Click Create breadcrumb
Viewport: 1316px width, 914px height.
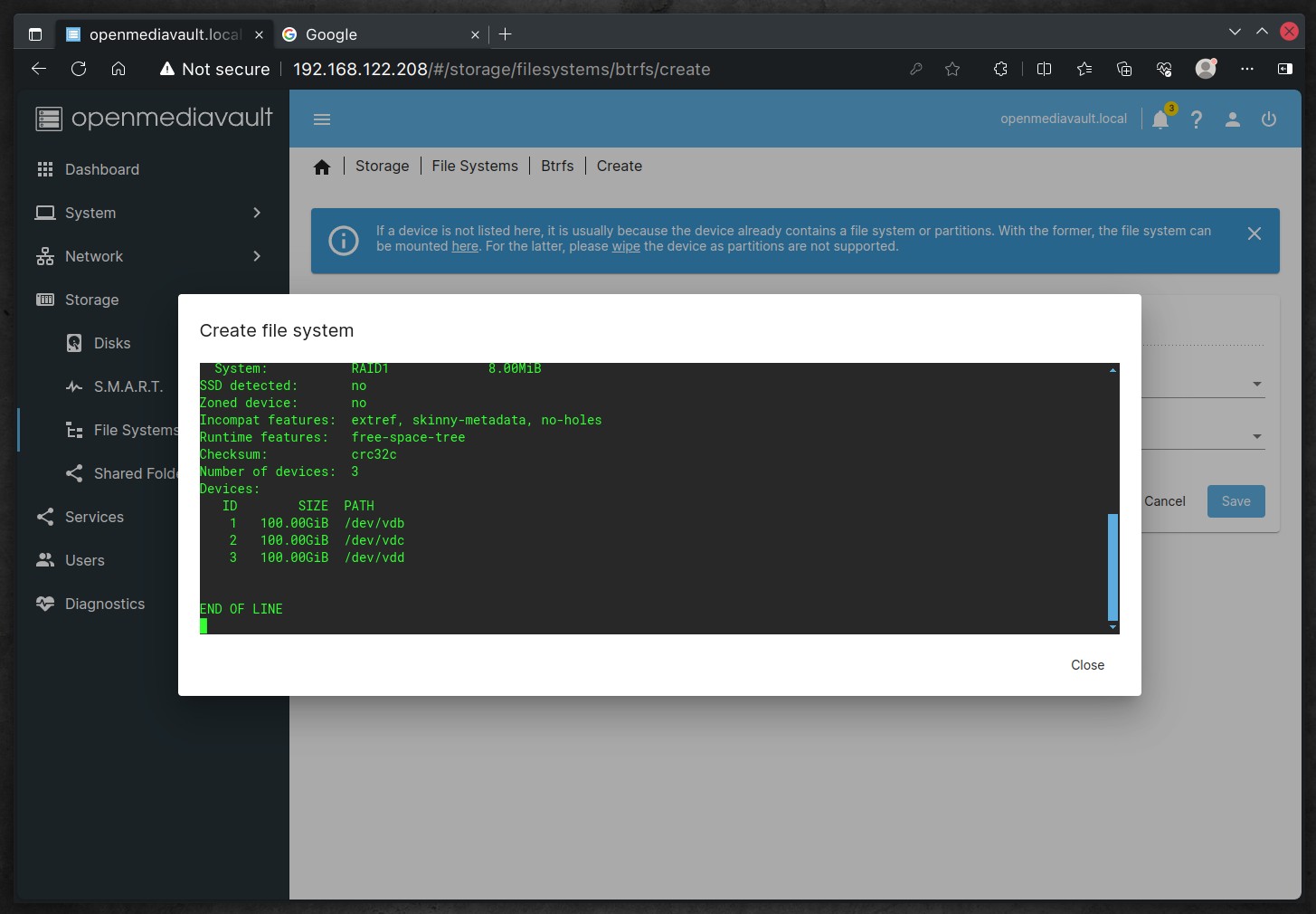click(x=620, y=167)
